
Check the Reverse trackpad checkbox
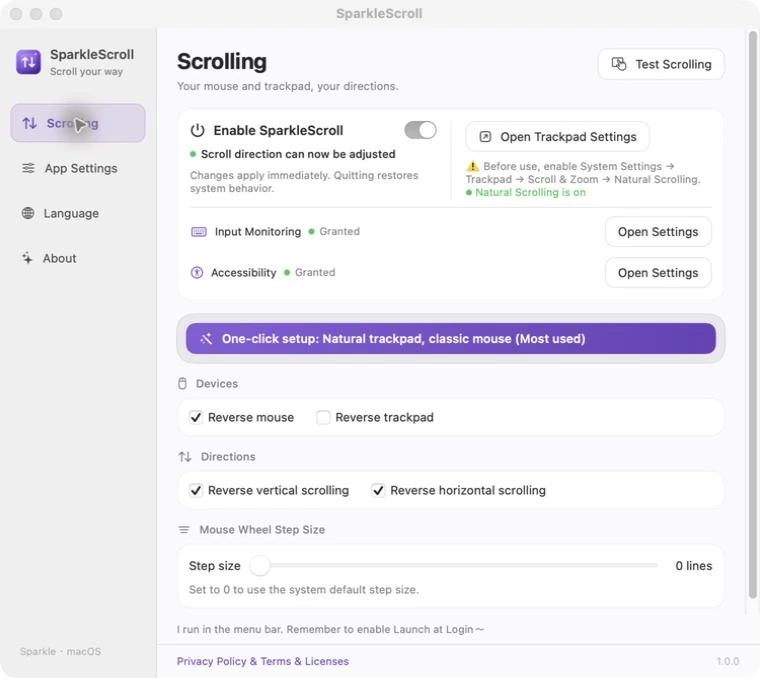point(323,417)
